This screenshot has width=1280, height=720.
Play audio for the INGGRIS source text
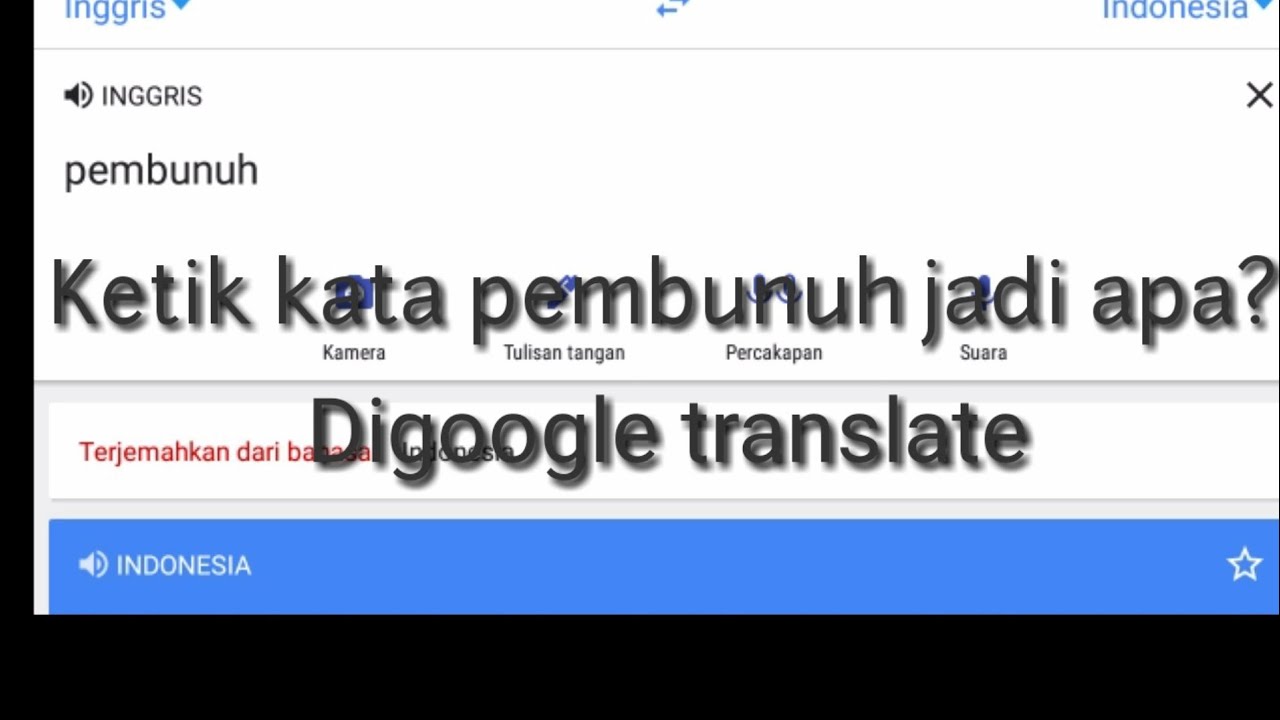click(78, 95)
